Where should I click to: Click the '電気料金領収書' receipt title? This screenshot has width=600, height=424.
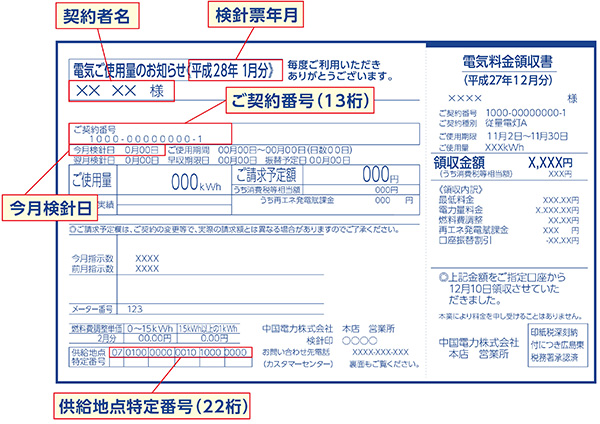click(x=508, y=62)
